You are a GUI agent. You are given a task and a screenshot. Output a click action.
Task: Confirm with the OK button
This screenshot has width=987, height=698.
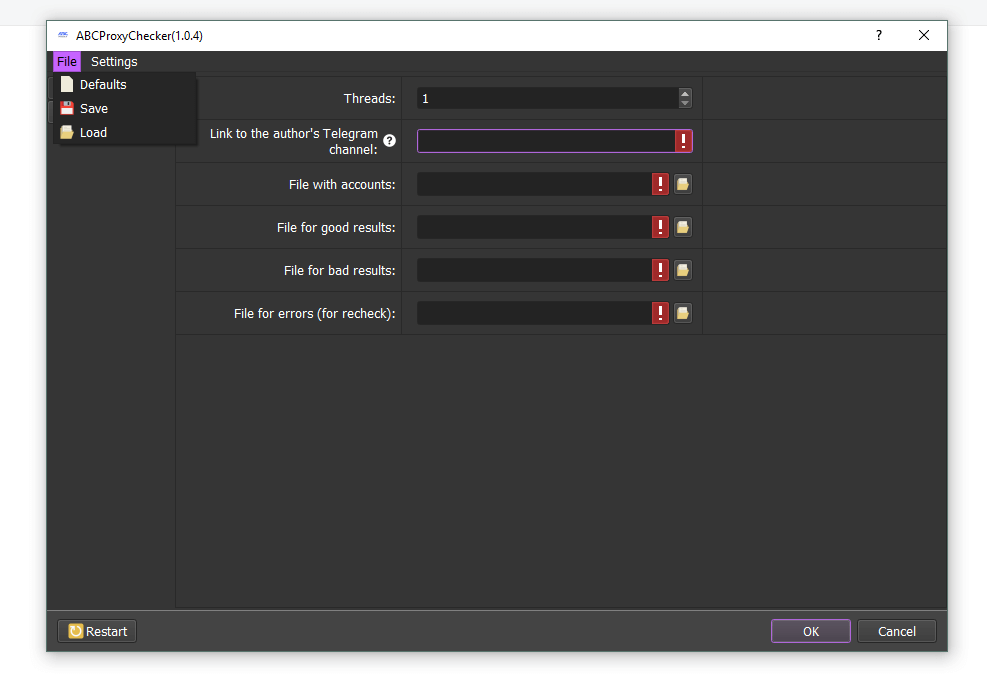810,631
